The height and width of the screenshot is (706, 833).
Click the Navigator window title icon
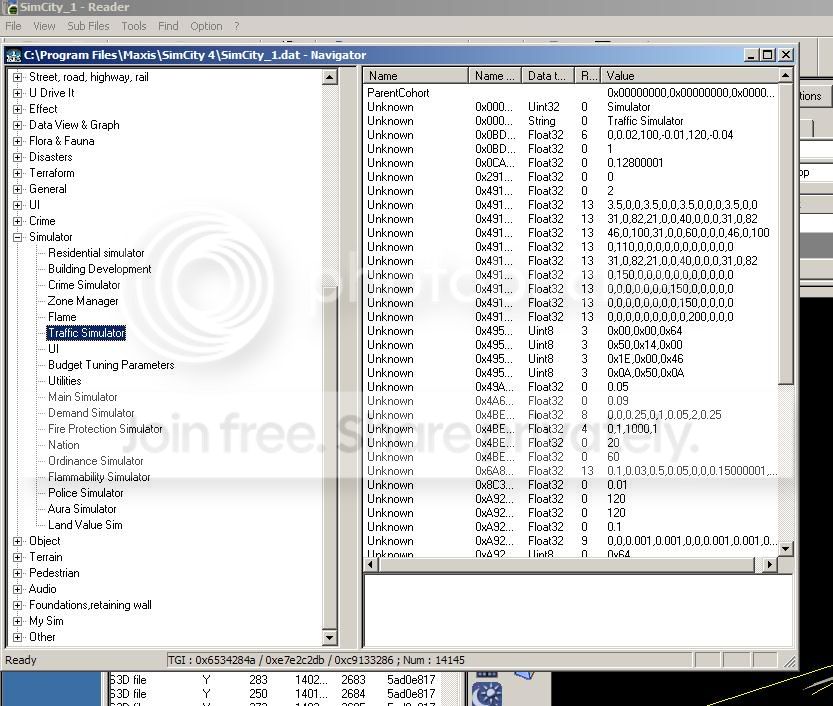[x=14, y=55]
